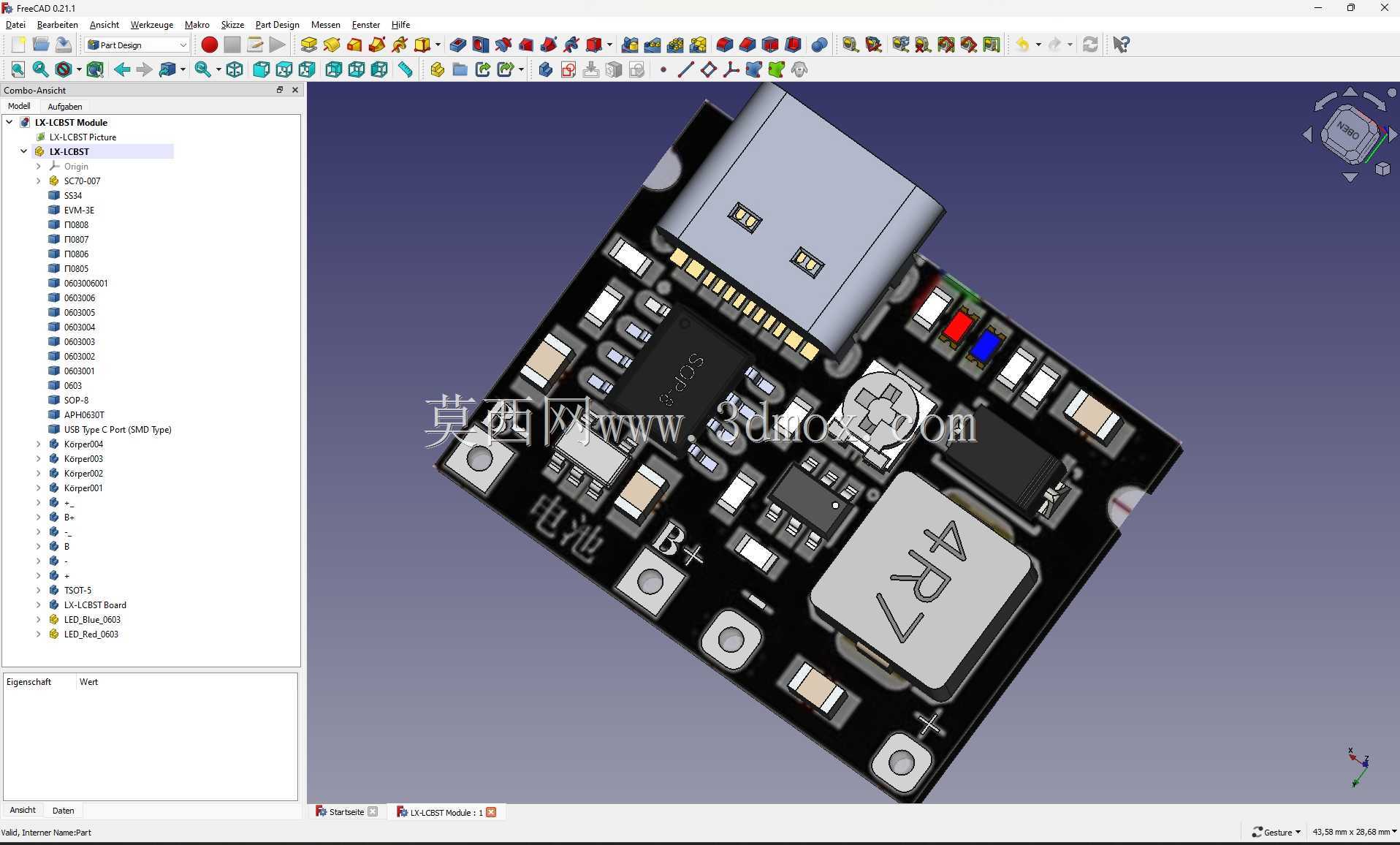Screen dimensions: 1400x845
Task: Open the Skizze menu
Action: tap(232, 24)
